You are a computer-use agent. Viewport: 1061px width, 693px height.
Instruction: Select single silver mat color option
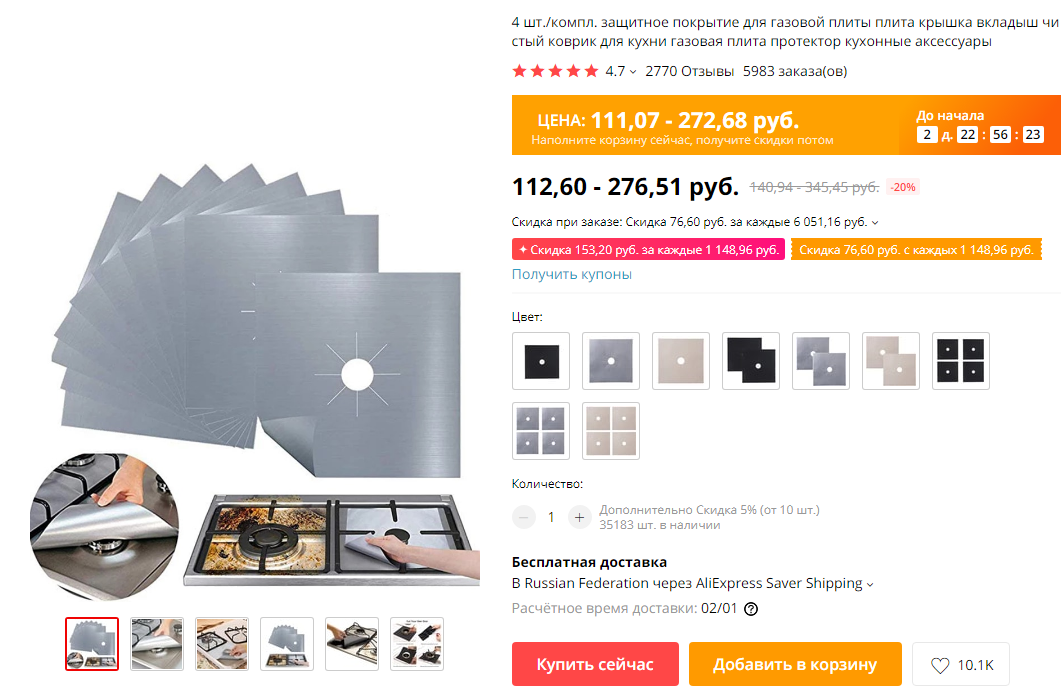tap(611, 361)
